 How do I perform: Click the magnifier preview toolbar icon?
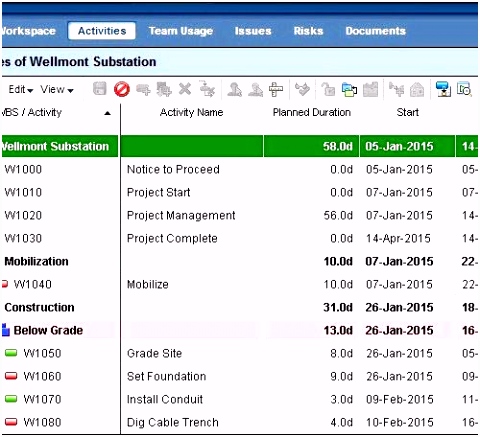point(464,89)
